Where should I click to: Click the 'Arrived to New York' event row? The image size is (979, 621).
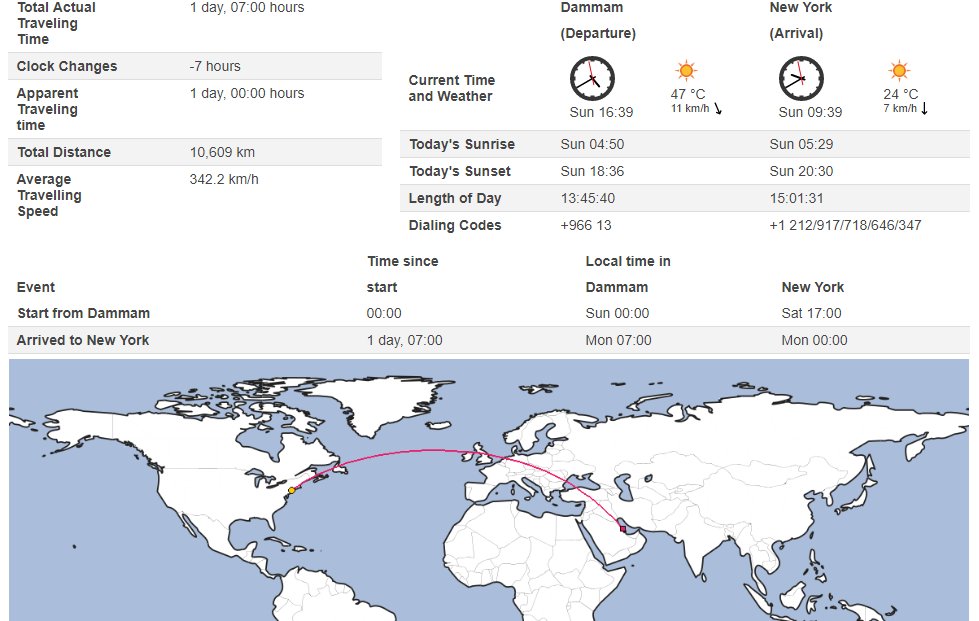[x=83, y=340]
